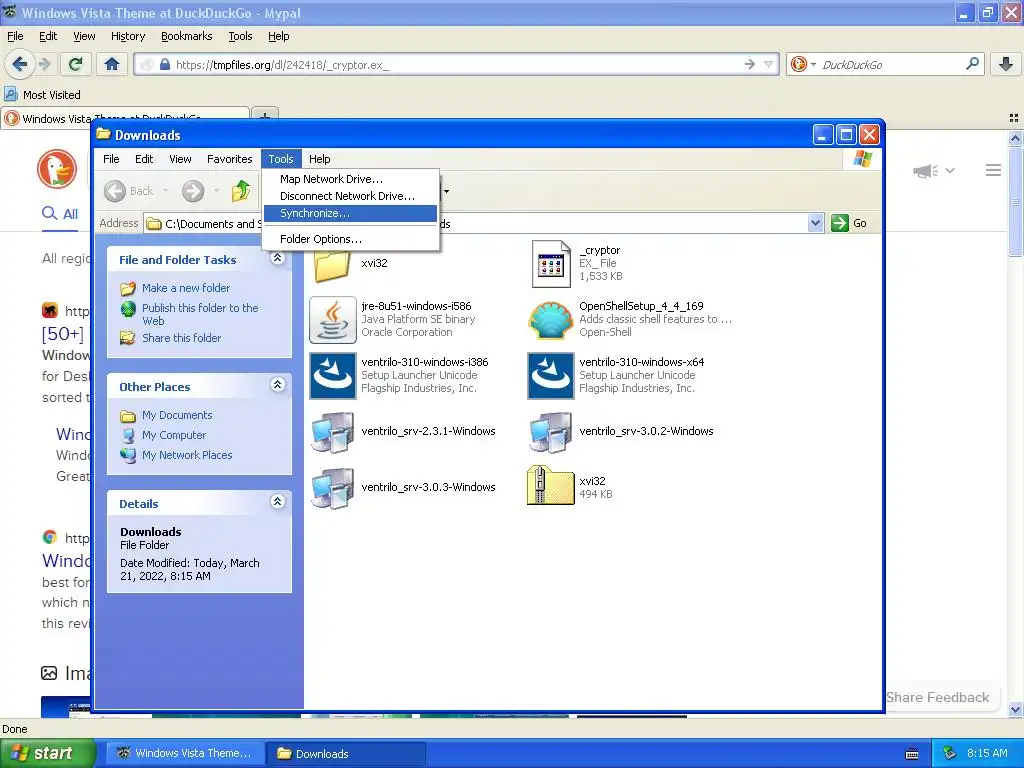
Task: Click the DuckDuckGo logo on the page
Action: [x=57, y=169]
